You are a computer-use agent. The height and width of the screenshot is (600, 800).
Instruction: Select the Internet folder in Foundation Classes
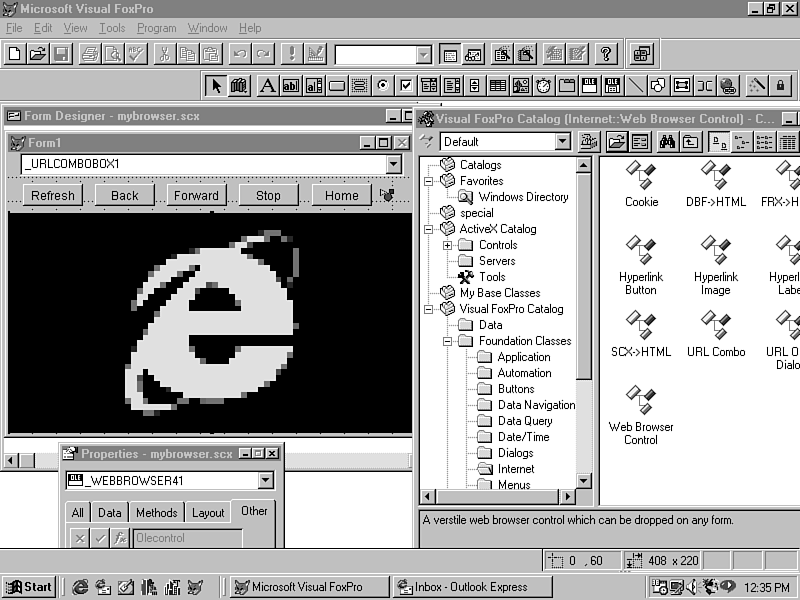pyautogui.click(x=516, y=469)
